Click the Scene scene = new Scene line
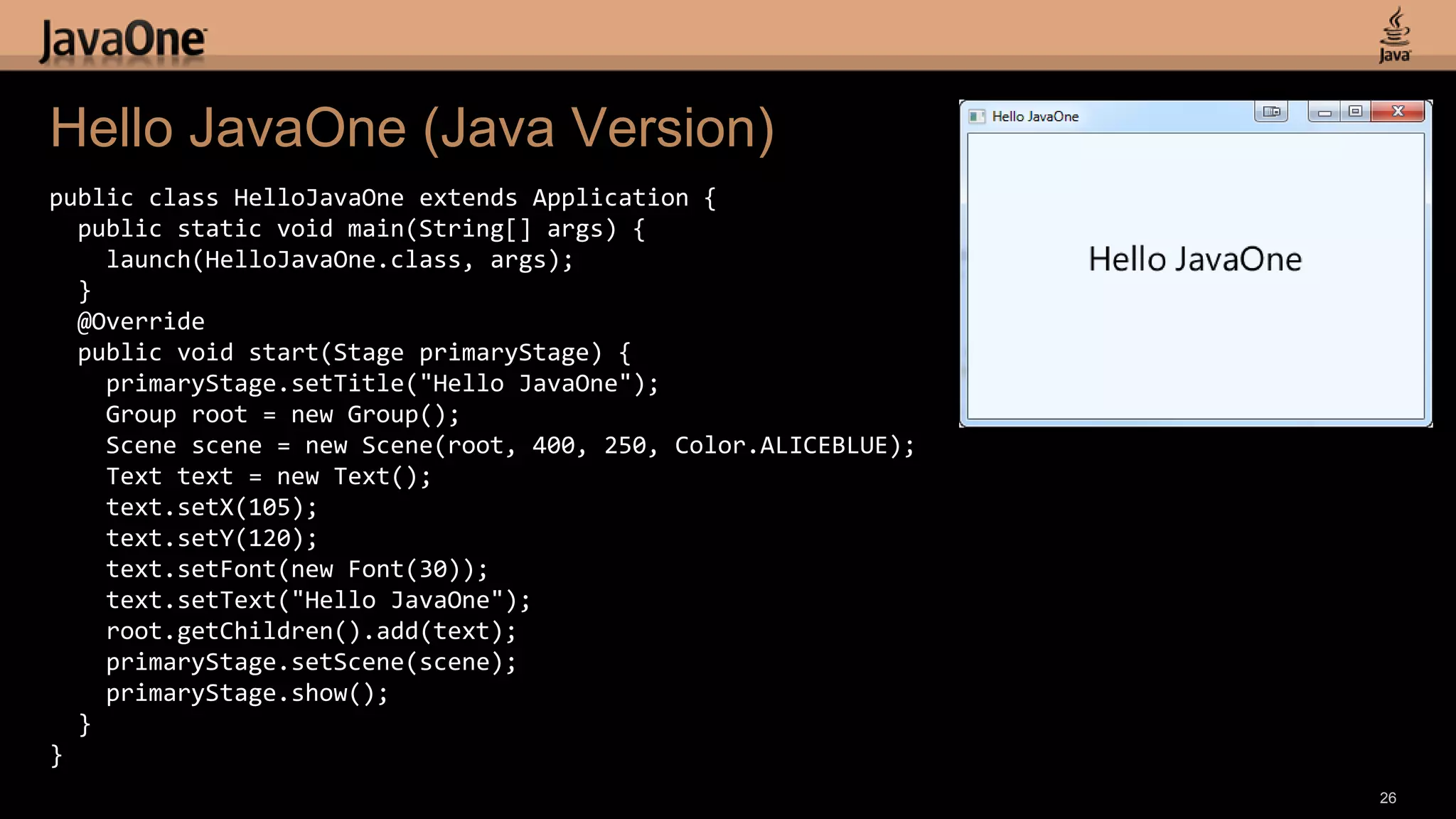This screenshot has height=819, width=1456. click(x=510, y=446)
